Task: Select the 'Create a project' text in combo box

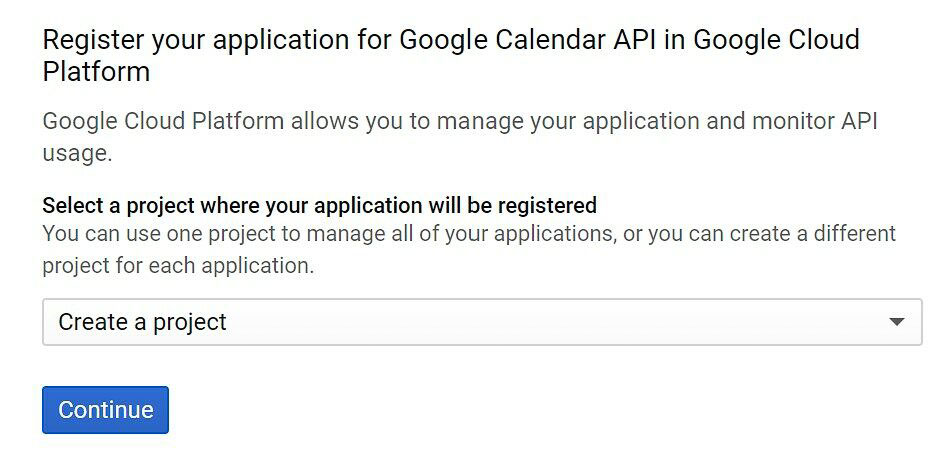Action: 142,322
